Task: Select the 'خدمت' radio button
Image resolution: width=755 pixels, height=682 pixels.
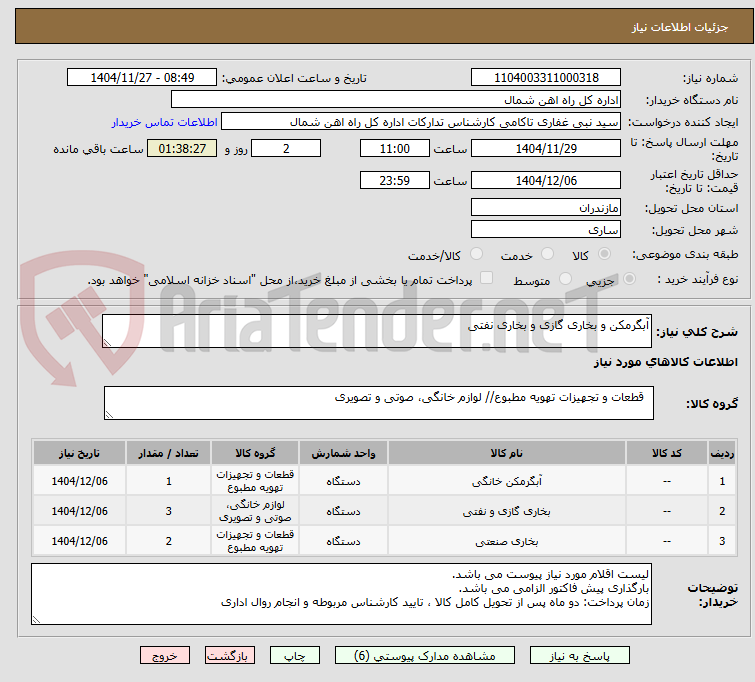Action: pos(547,254)
